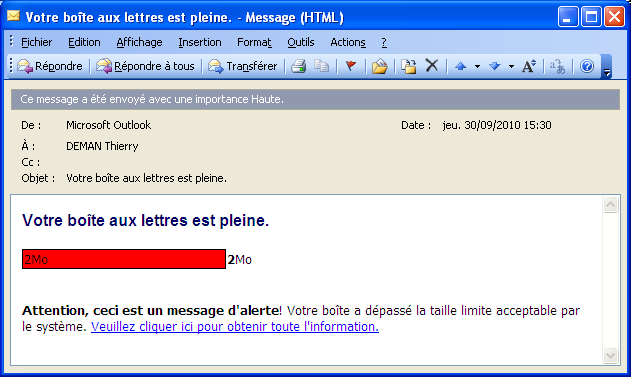The height and width of the screenshot is (377, 631).
Task: Click the font size A icon
Action: click(x=529, y=66)
